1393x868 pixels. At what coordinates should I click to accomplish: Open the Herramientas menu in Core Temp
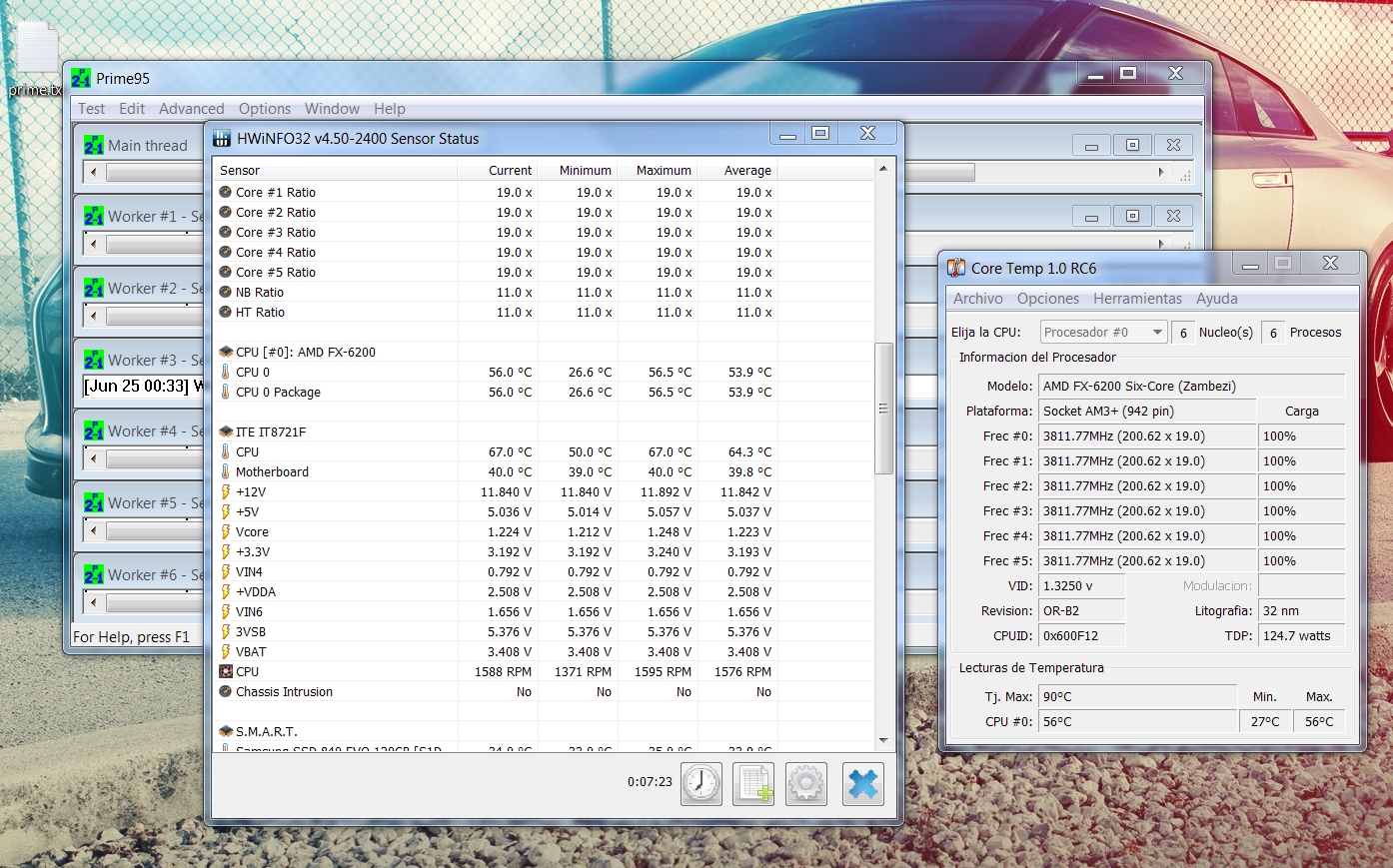pyautogui.click(x=1137, y=299)
